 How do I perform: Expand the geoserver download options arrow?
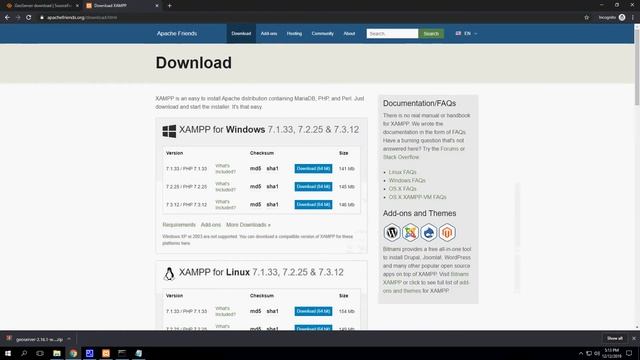[69, 339]
